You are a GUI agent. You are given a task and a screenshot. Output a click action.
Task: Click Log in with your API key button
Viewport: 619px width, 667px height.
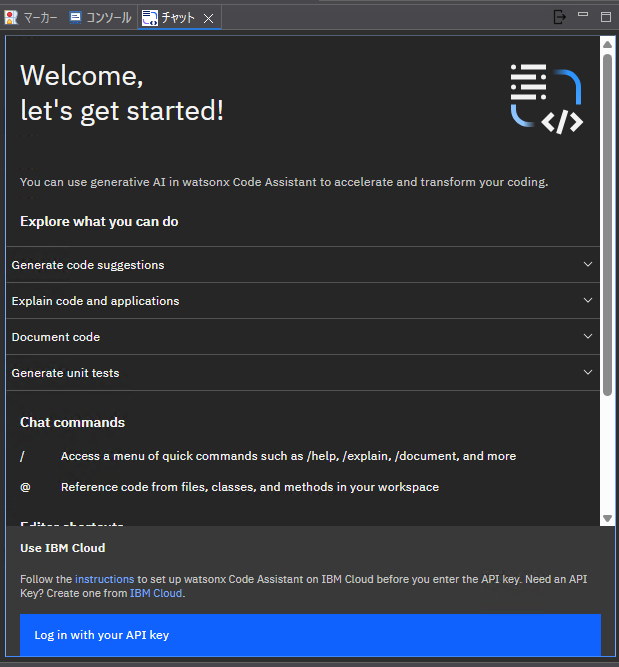[310, 635]
